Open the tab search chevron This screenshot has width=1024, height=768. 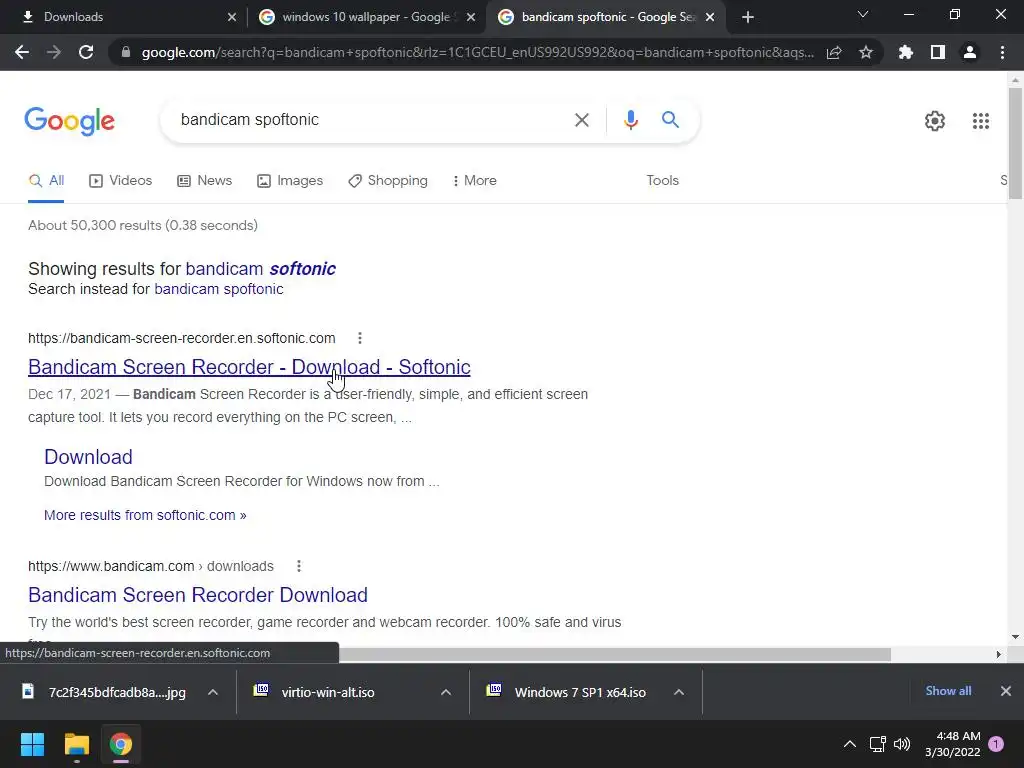863,14
